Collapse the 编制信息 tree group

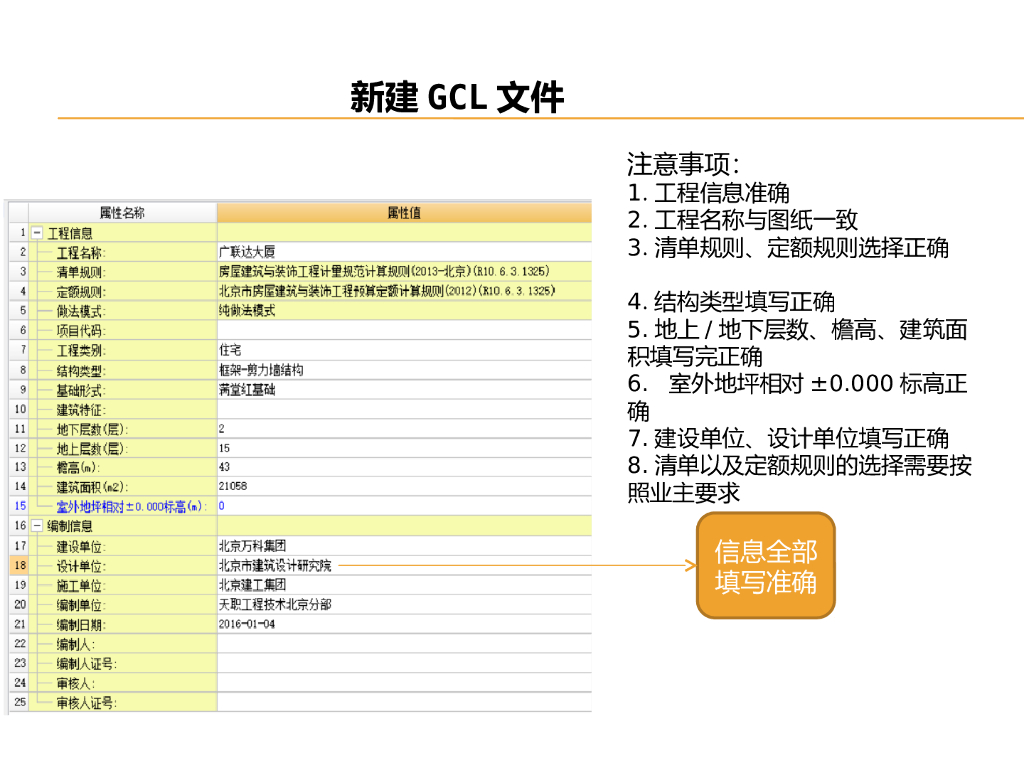(x=37, y=525)
